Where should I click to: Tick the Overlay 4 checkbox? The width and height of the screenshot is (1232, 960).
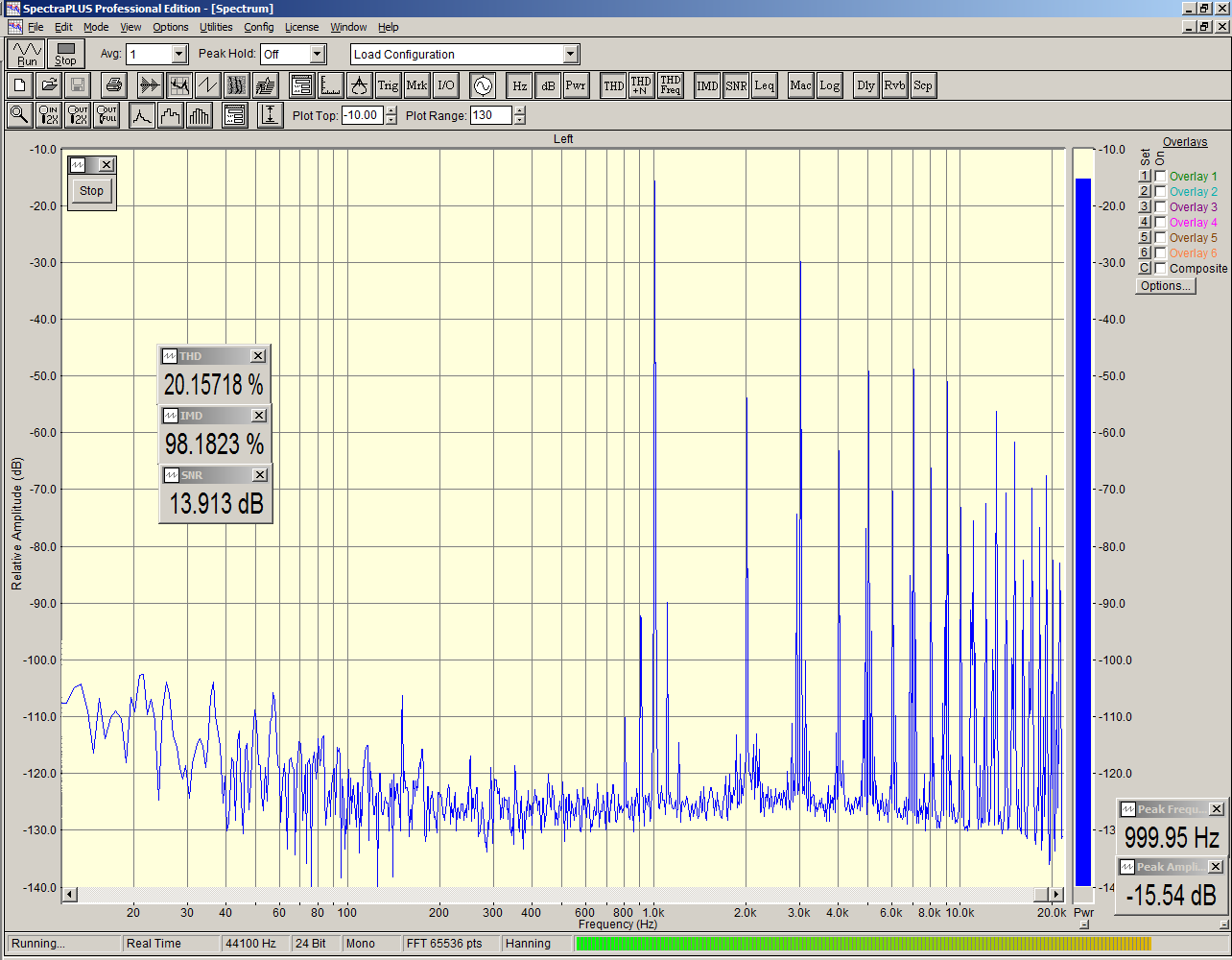1161,223
